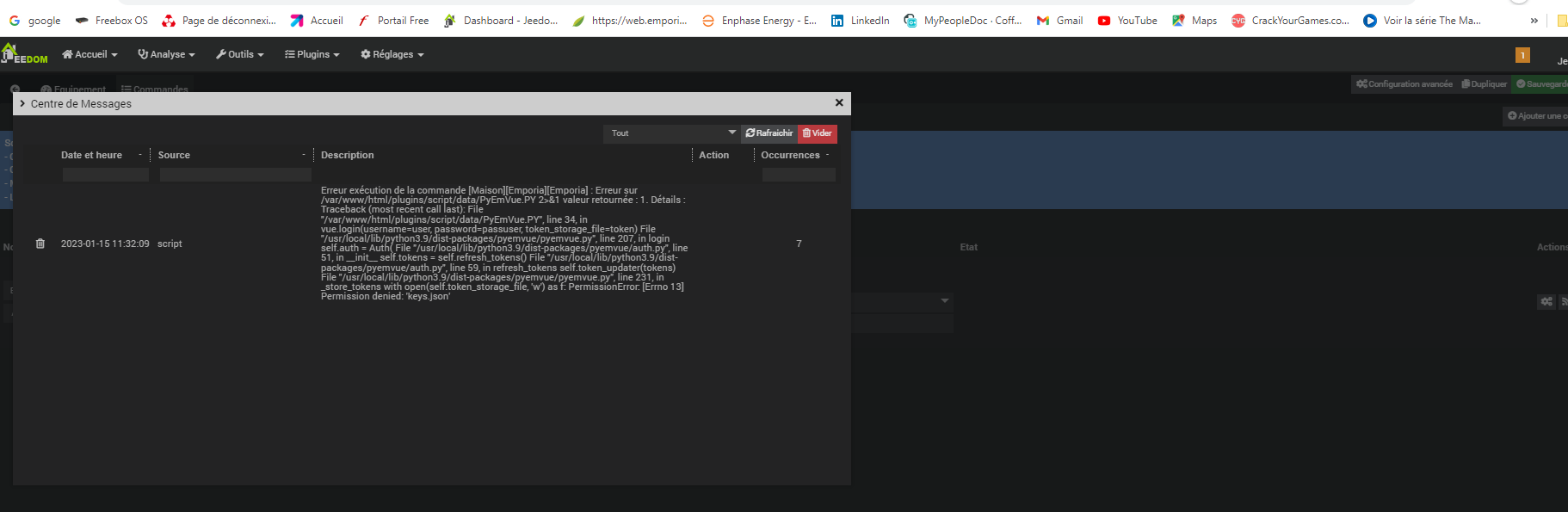Close the Centre de Messages dialog
Viewport: 1568px width, 512px height.
click(x=839, y=102)
